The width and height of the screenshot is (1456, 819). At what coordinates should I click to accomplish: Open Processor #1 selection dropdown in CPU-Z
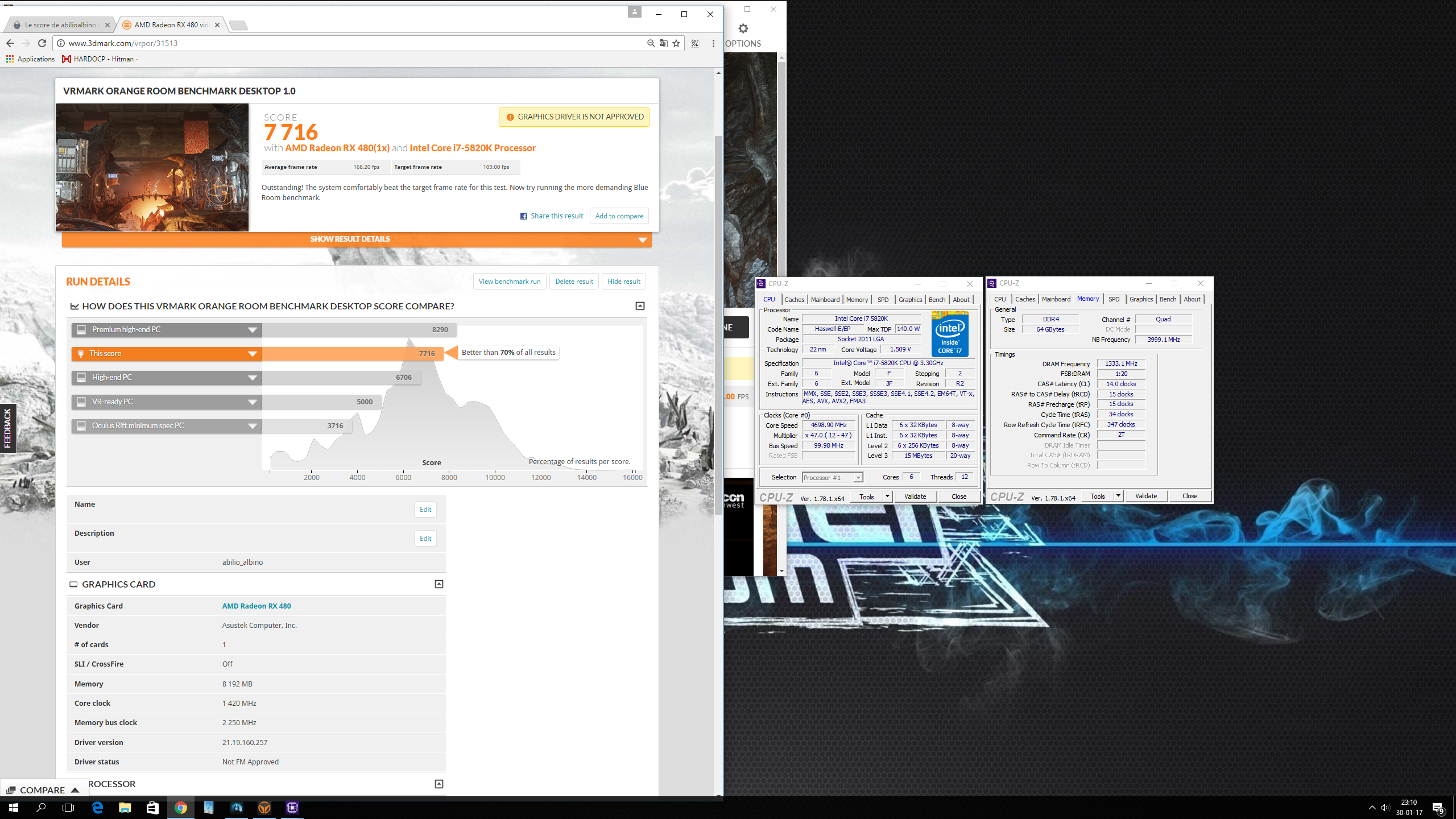[x=832, y=478]
